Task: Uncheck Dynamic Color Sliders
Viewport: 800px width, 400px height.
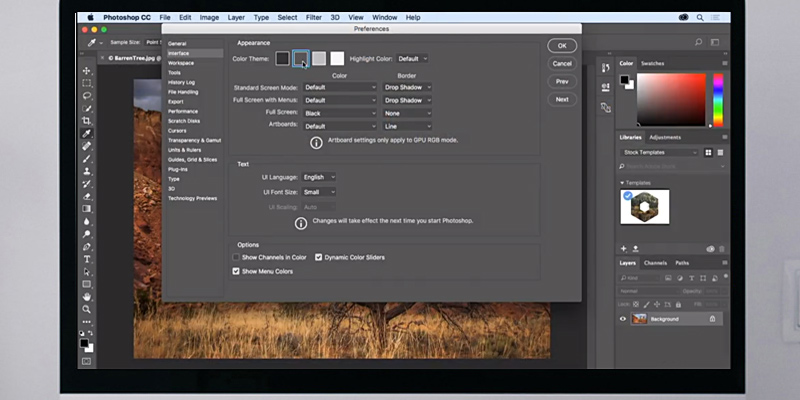Action: (x=318, y=257)
